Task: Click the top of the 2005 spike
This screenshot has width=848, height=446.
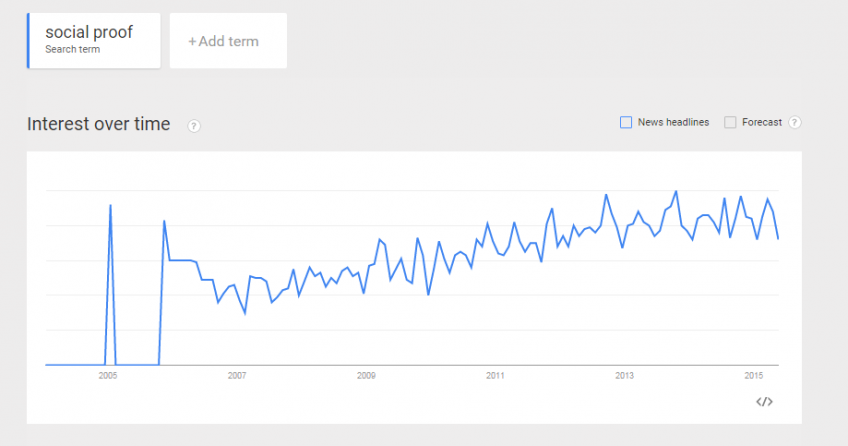Action: pyautogui.click(x=110, y=205)
